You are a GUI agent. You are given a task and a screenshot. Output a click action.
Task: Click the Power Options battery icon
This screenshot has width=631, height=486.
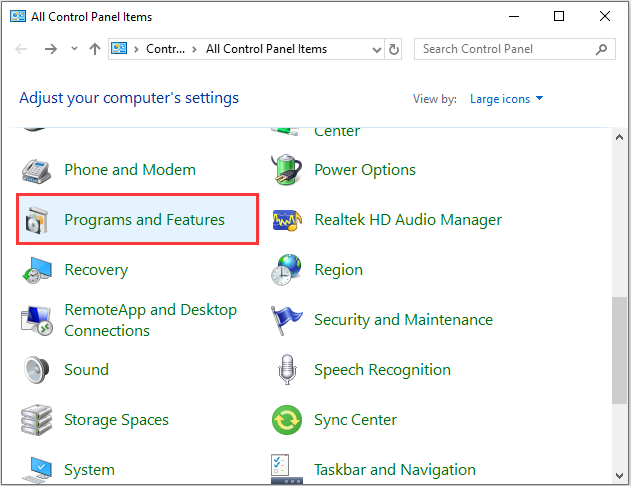point(287,169)
